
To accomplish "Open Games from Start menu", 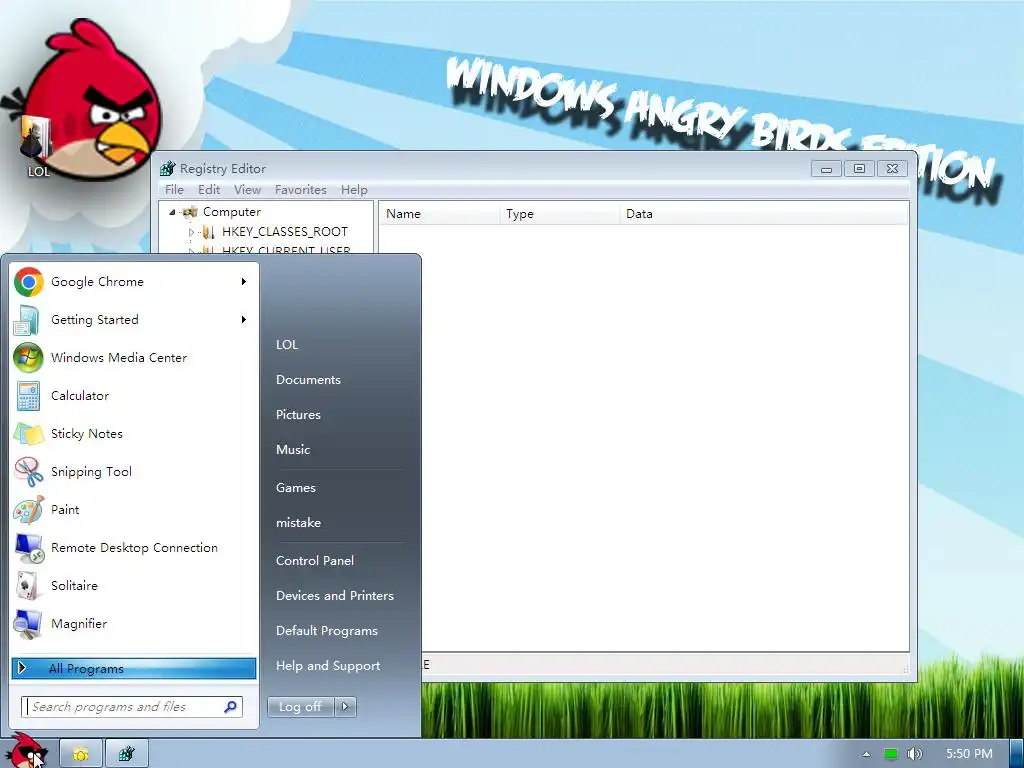I will pyautogui.click(x=295, y=487).
